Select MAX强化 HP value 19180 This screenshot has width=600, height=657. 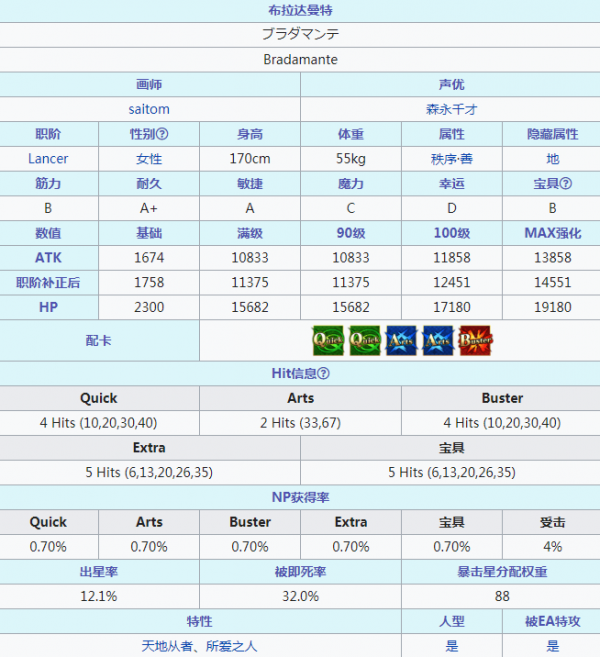coord(553,307)
